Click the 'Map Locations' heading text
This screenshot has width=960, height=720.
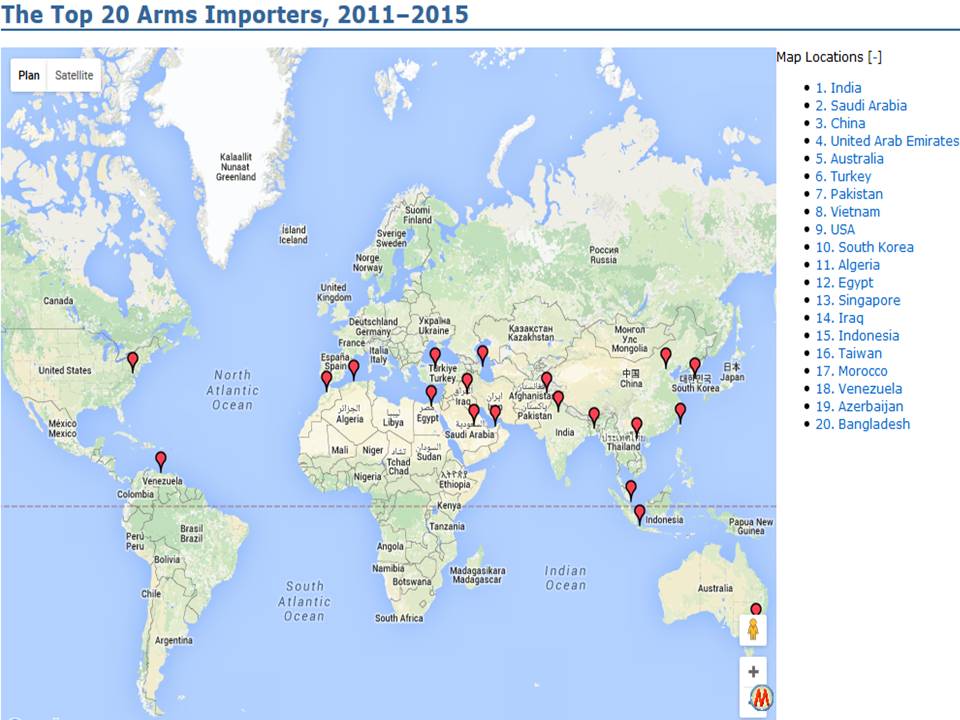[820, 57]
